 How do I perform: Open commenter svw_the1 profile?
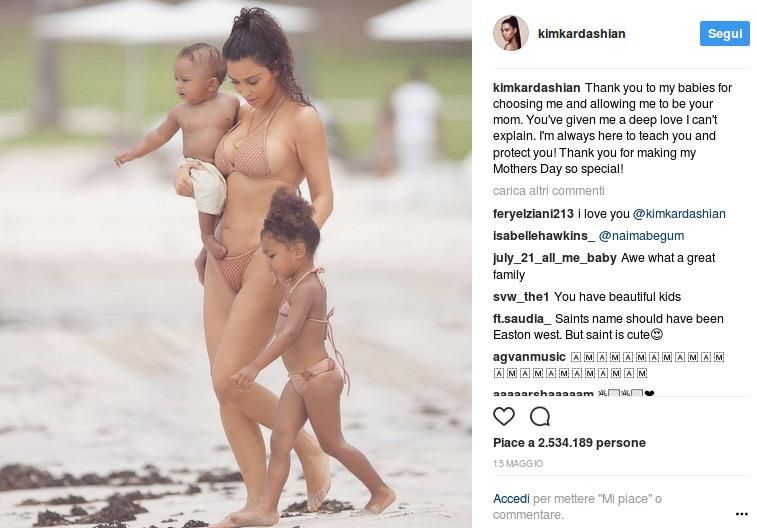[521, 297]
